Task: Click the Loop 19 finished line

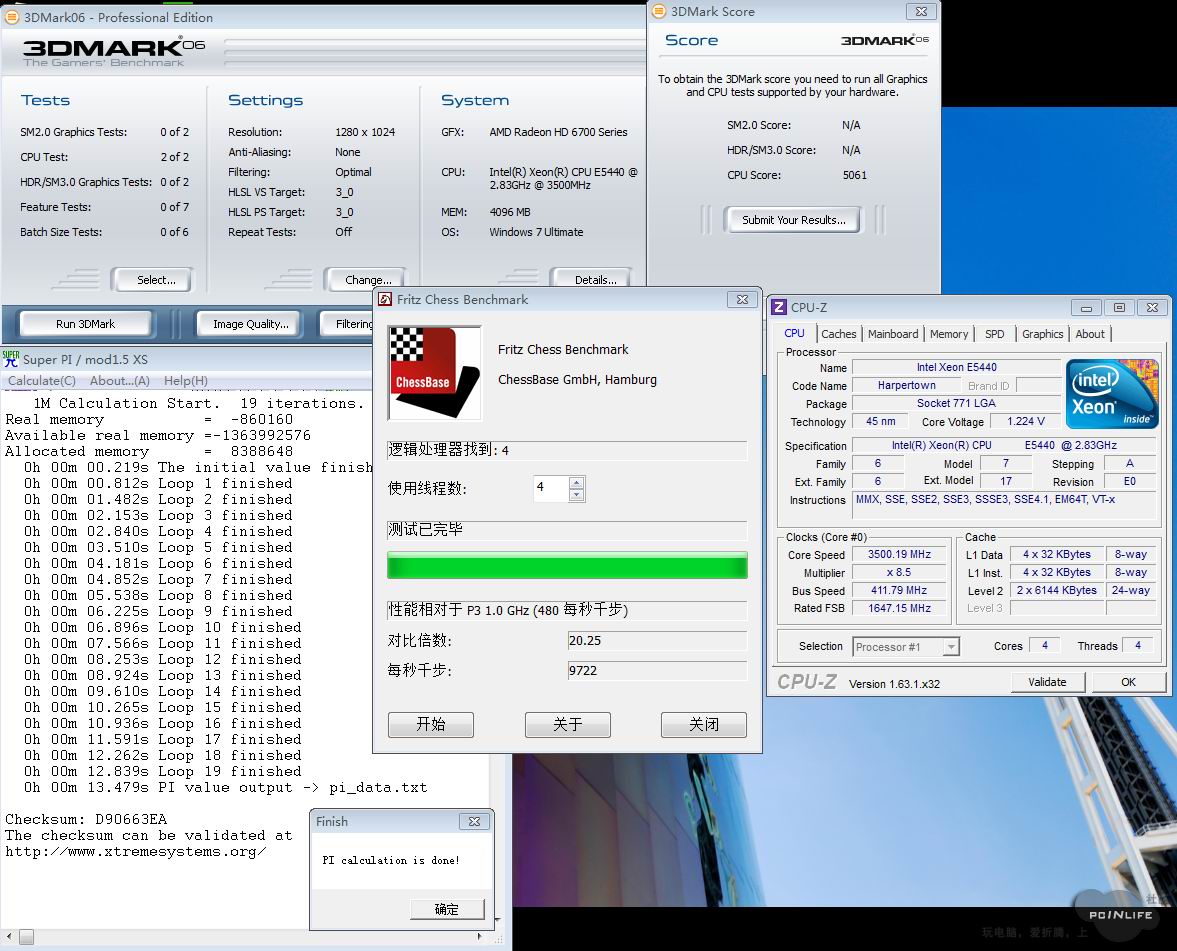Action: pos(162,772)
